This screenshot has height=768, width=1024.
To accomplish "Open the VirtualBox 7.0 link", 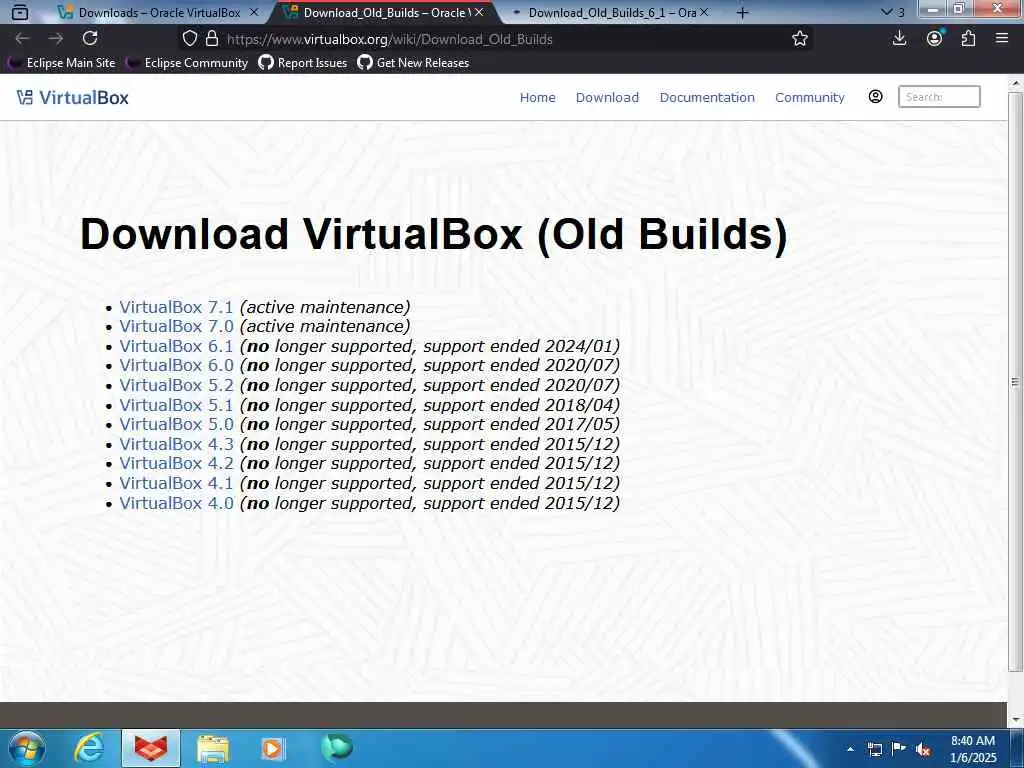I will (176, 326).
